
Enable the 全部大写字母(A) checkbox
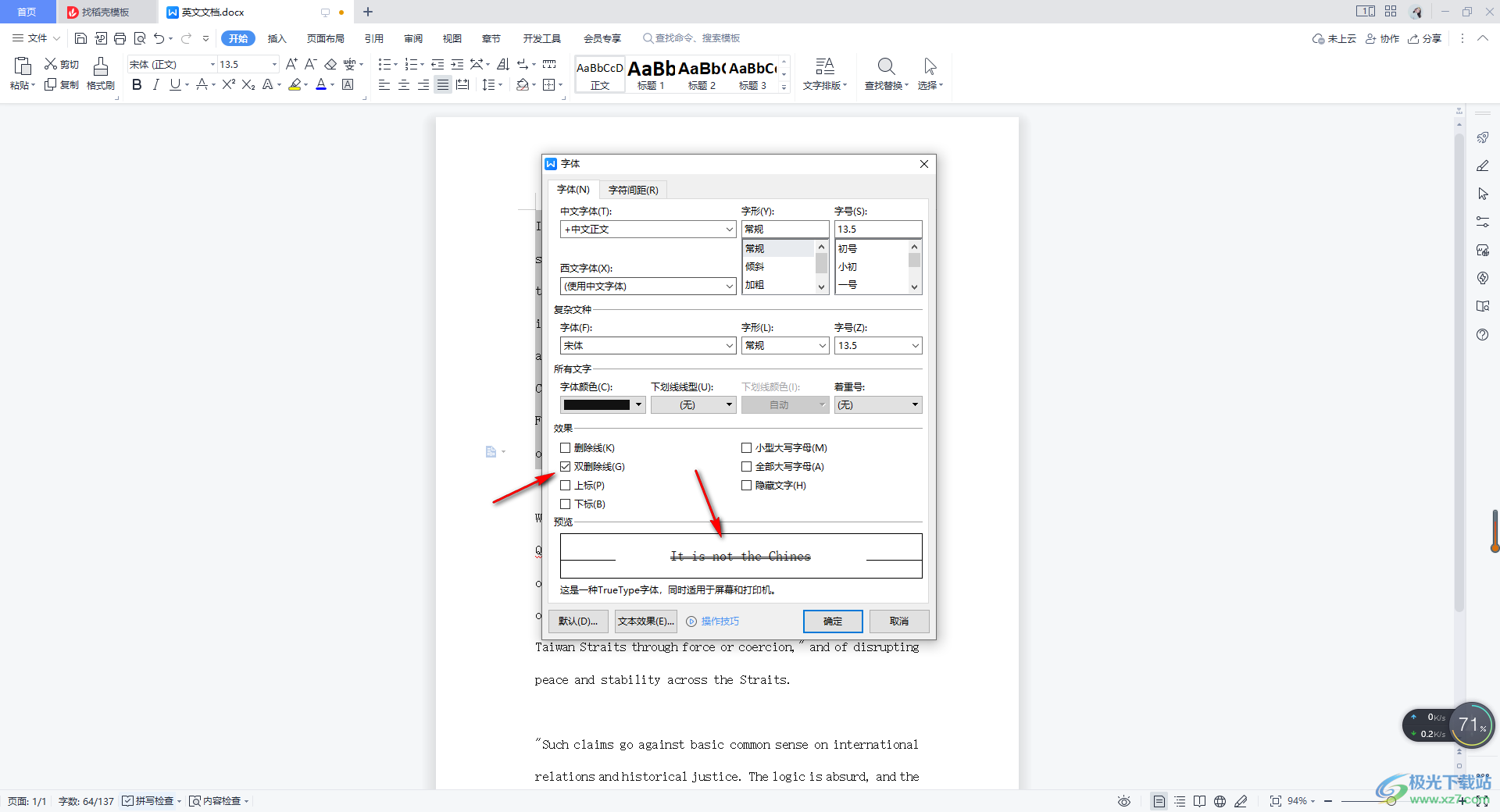(746, 467)
